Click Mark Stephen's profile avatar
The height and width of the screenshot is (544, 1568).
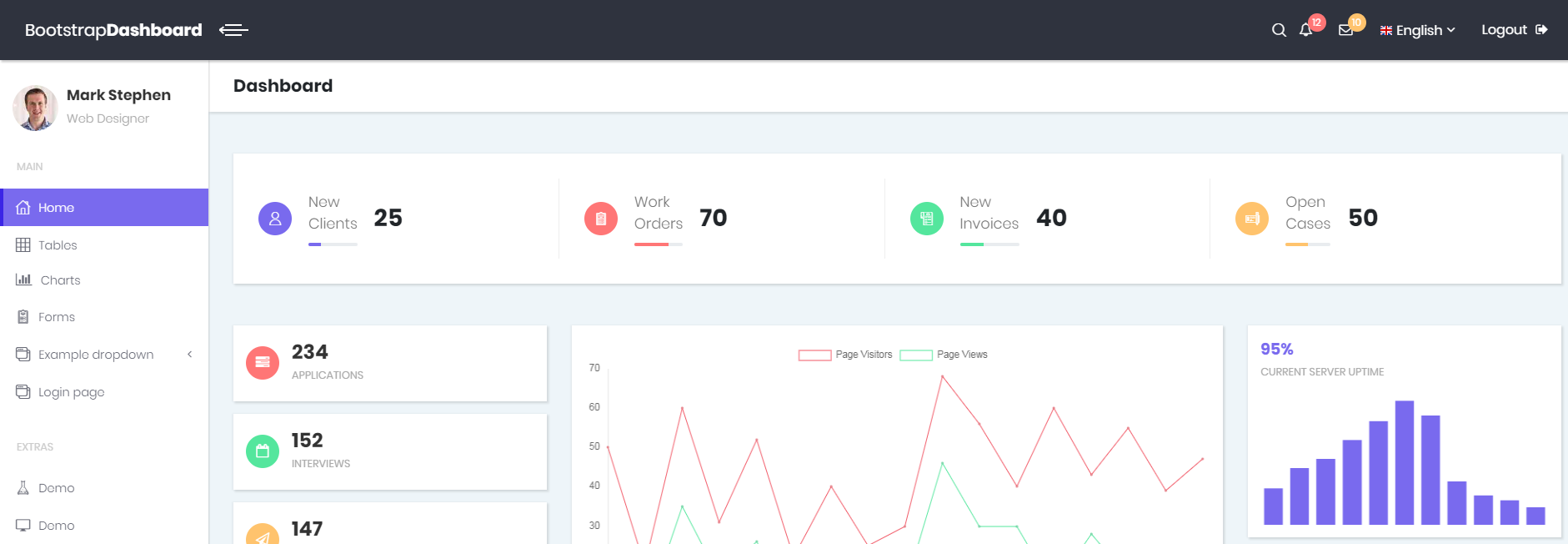tap(35, 108)
